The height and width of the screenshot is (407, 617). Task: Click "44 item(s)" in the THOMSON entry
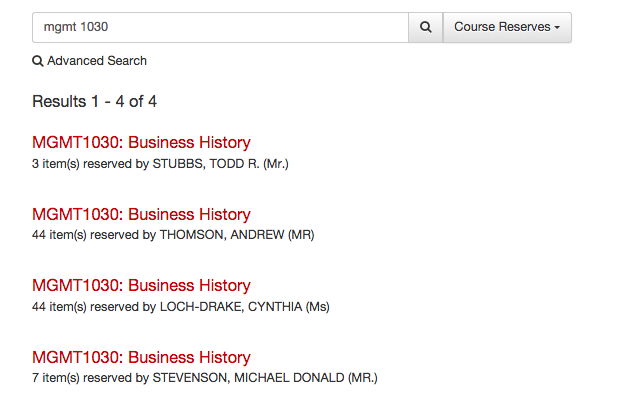click(x=59, y=235)
